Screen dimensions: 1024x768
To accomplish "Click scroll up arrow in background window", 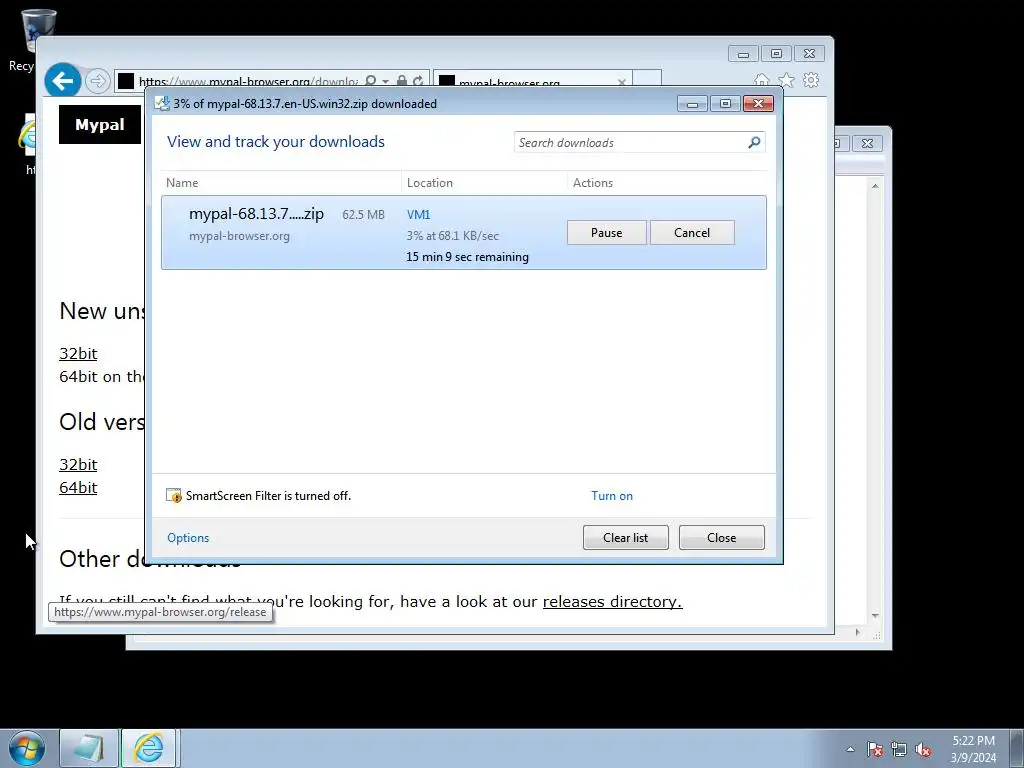I will click(875, 186).
